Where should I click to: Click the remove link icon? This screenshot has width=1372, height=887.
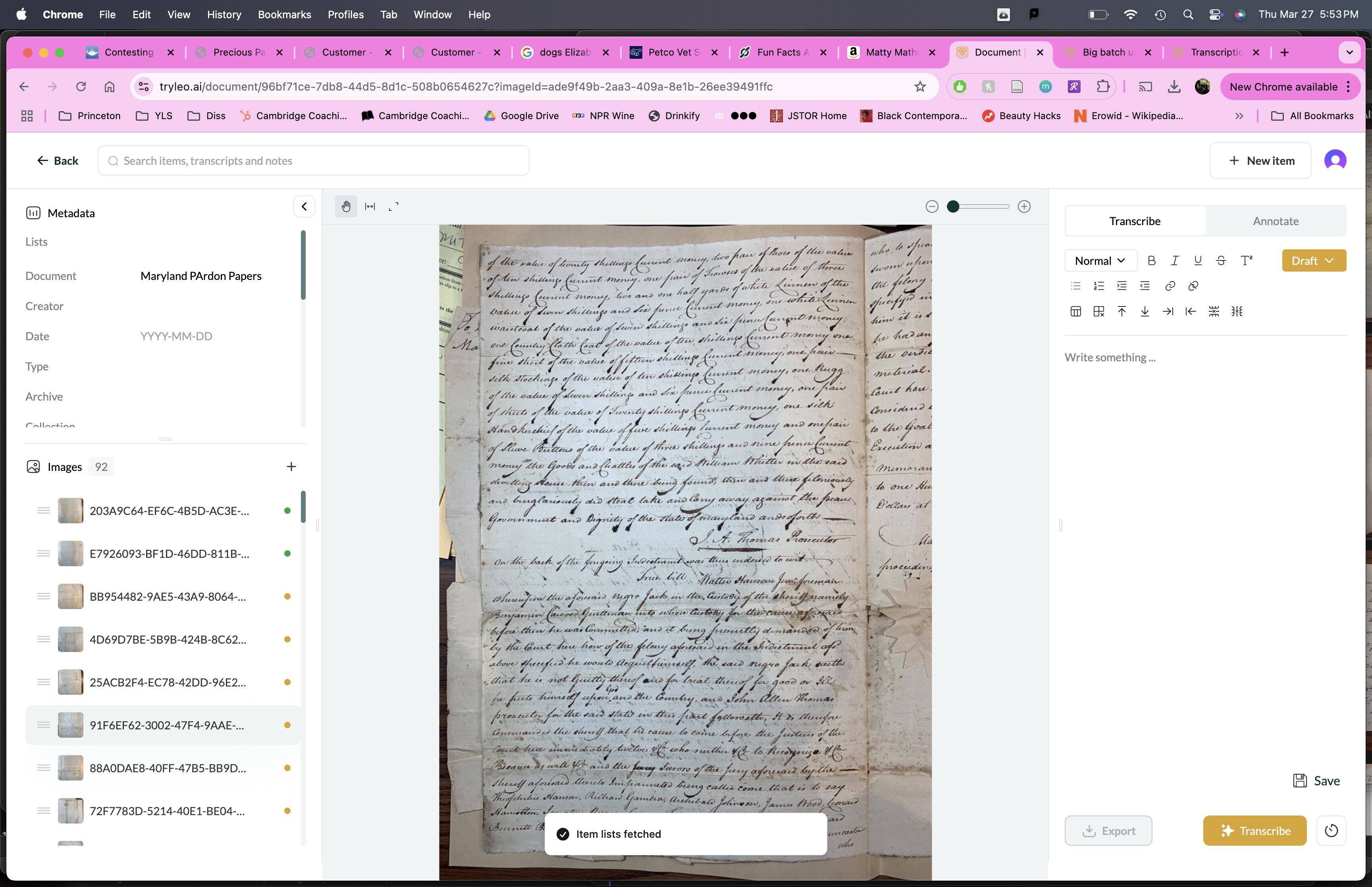pyautogui.click(x=1193, y=286)
